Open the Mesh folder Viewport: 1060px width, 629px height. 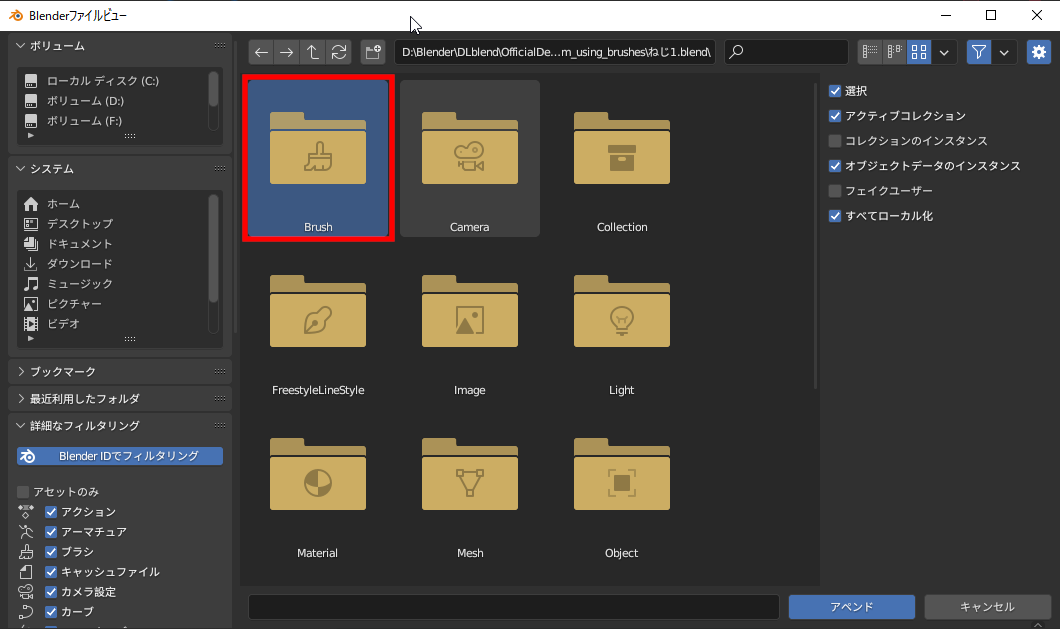(x=470, y=484)
